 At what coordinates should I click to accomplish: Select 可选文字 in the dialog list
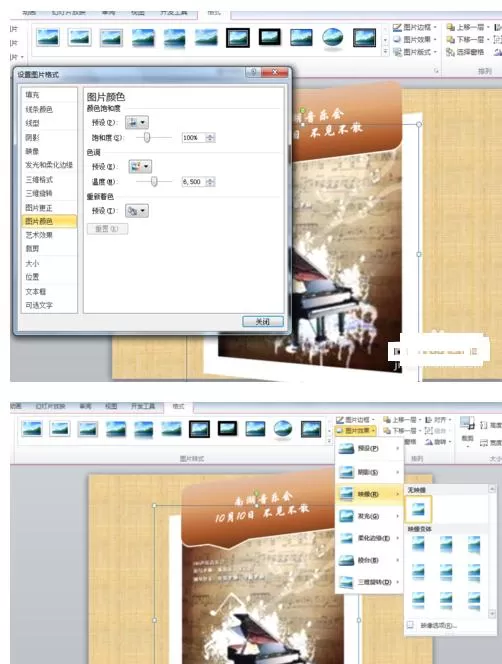pos(49,305)
